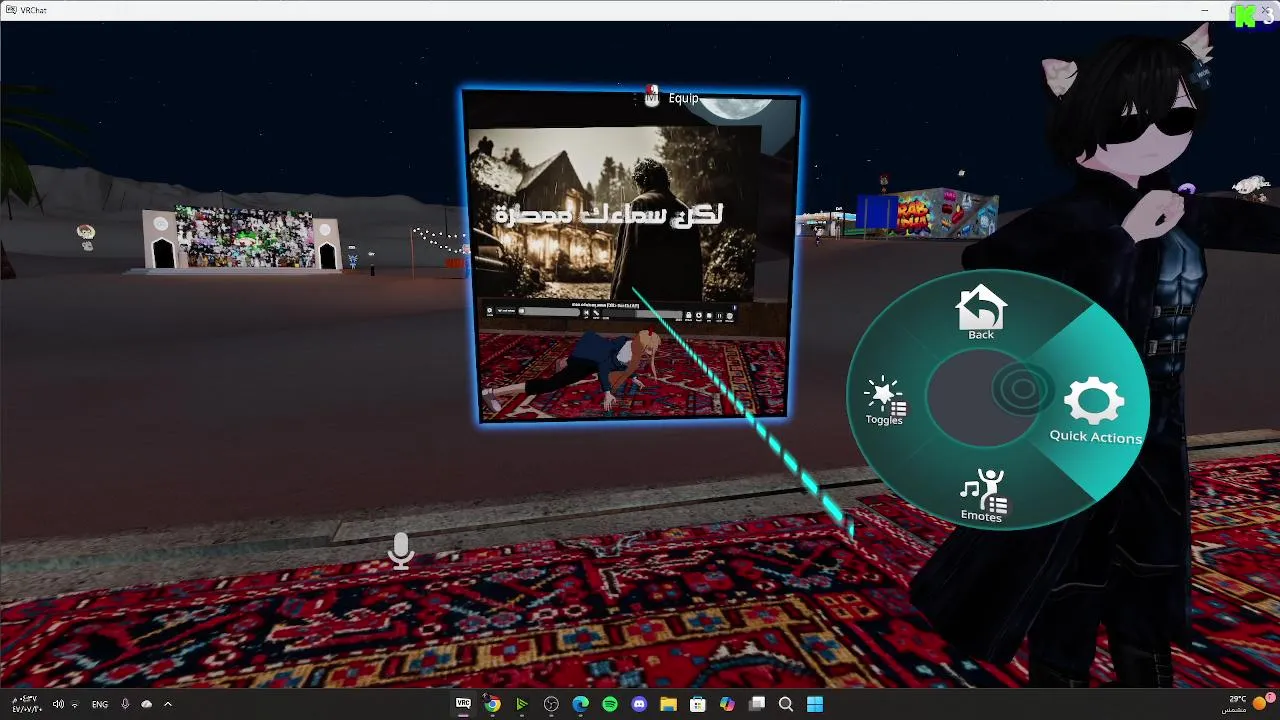1280x720 pixels.
Task: Click the video player URL input slider bar
Action: tap(548, 312)
